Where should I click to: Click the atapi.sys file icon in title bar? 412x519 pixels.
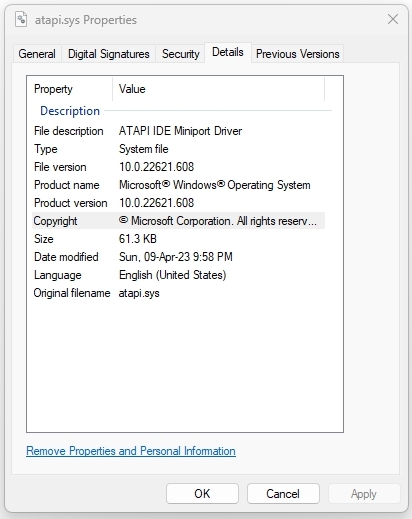(21, 19)
